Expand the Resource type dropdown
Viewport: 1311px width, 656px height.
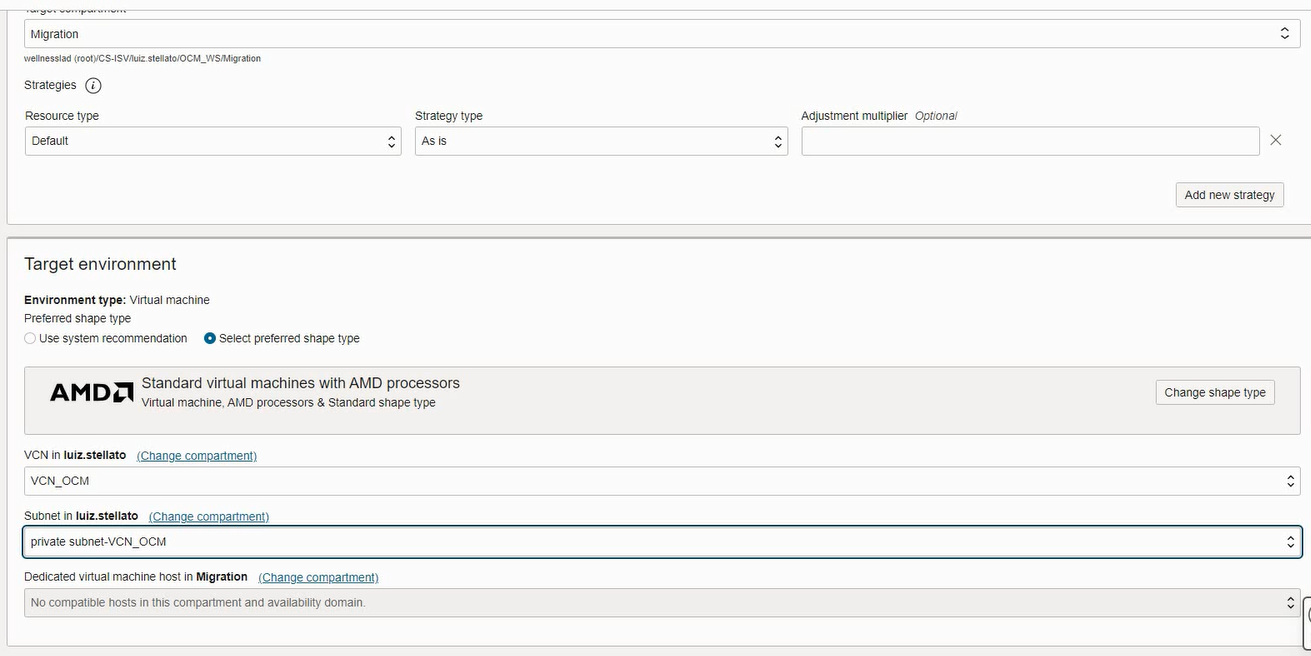(213, 141)
